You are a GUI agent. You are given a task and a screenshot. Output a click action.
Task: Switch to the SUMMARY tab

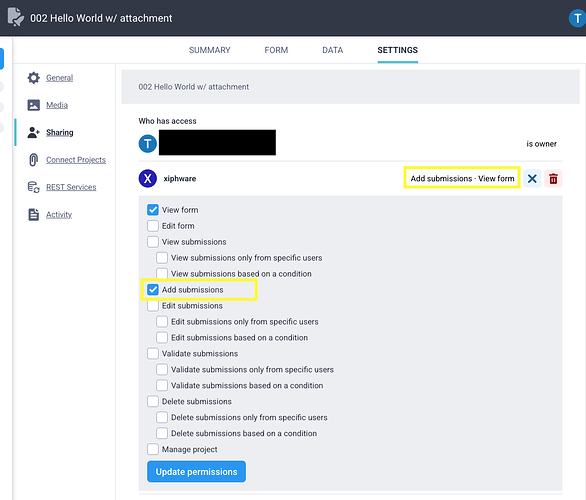pos(210,50)
